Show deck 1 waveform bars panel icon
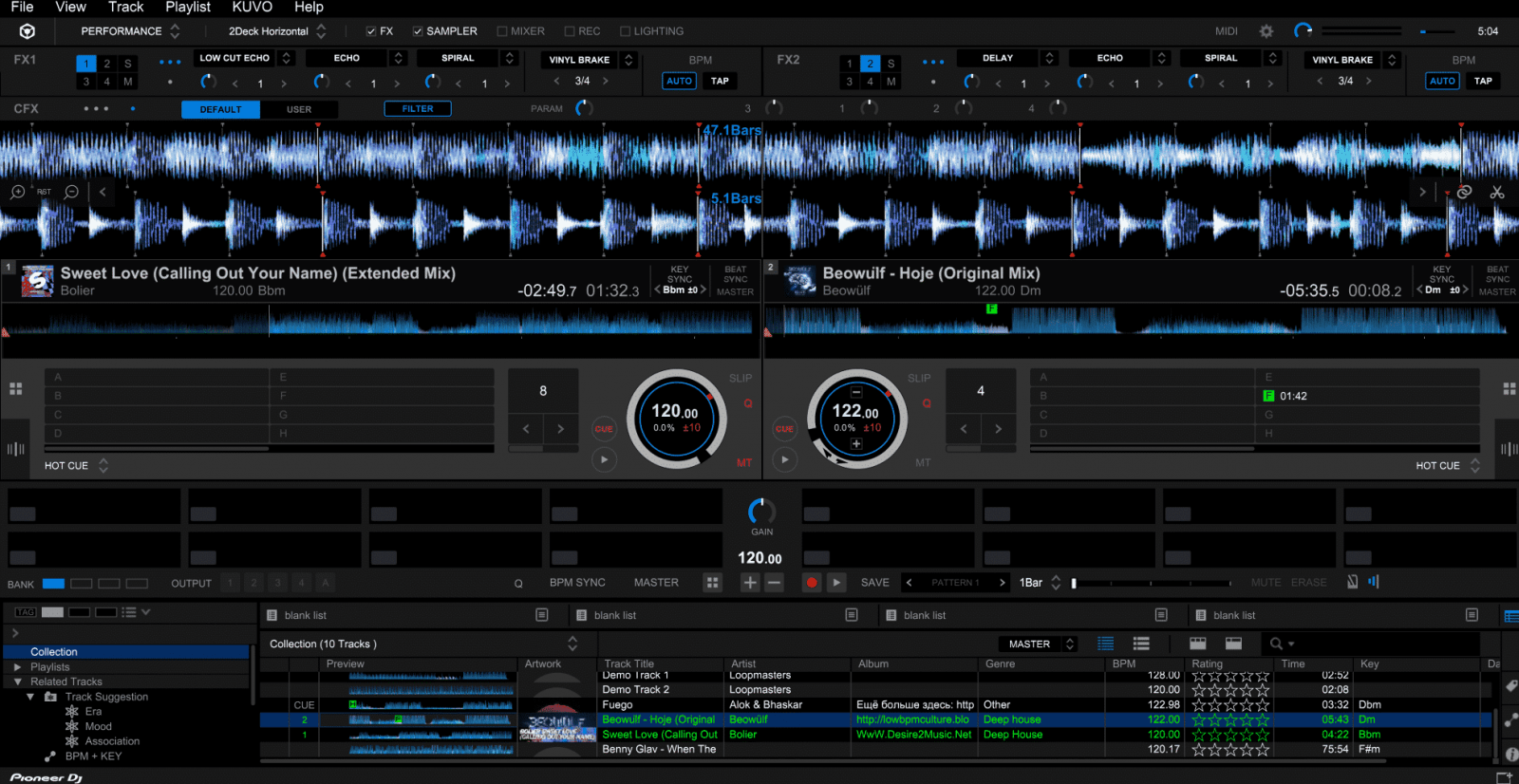 (x=15, y=449)
